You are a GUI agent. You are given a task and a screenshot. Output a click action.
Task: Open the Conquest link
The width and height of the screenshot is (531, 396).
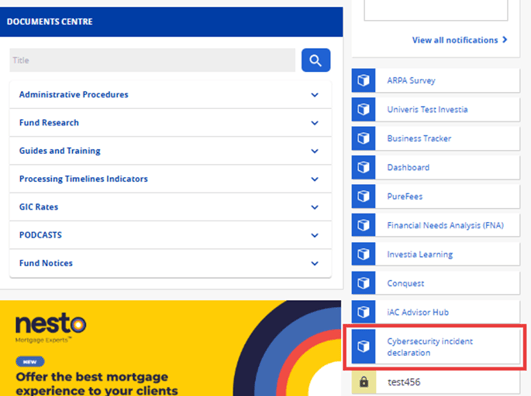pos(405,284)
